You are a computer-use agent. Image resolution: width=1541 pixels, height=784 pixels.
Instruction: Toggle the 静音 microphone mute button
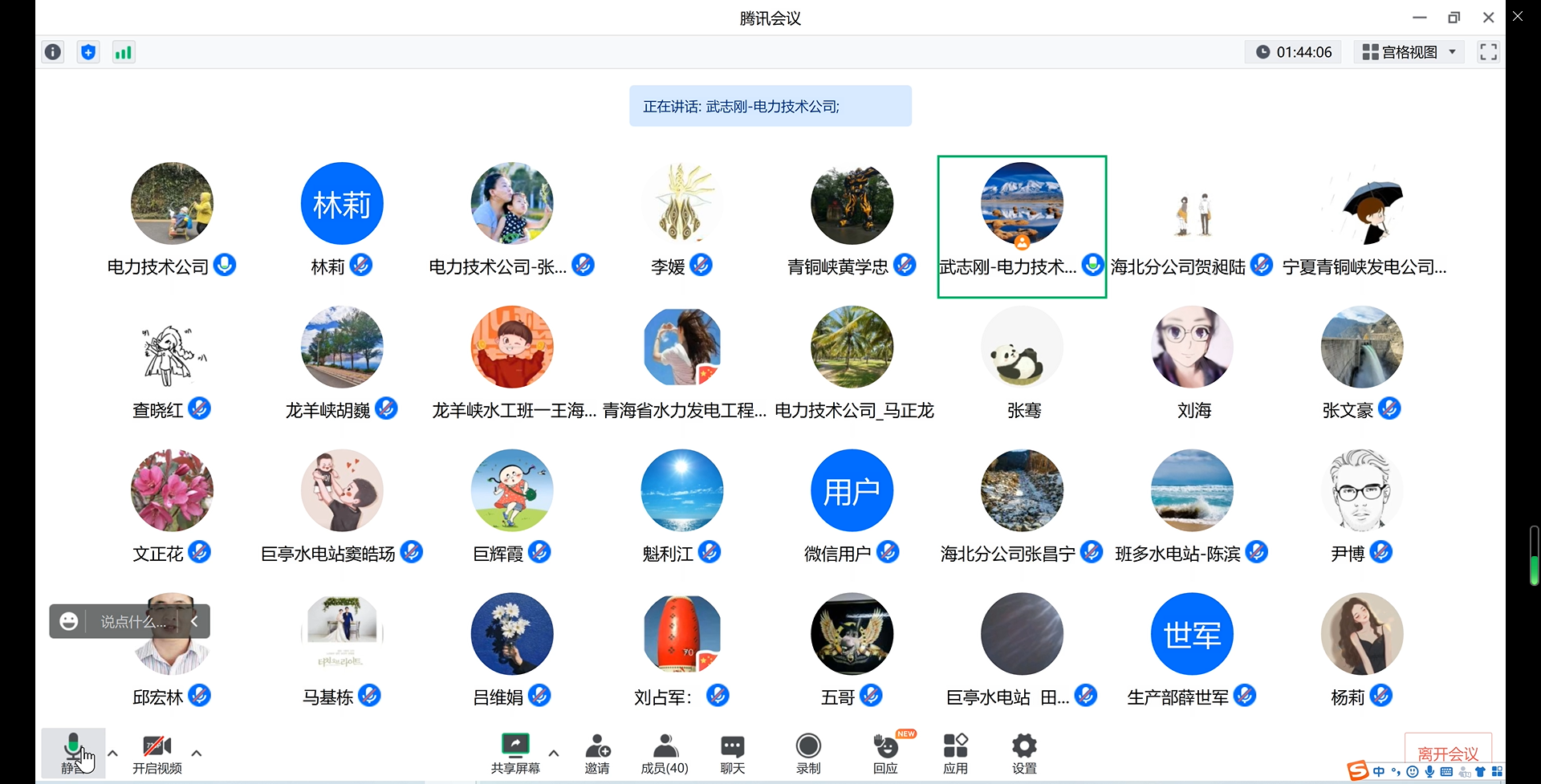click(x=73, y=754)
